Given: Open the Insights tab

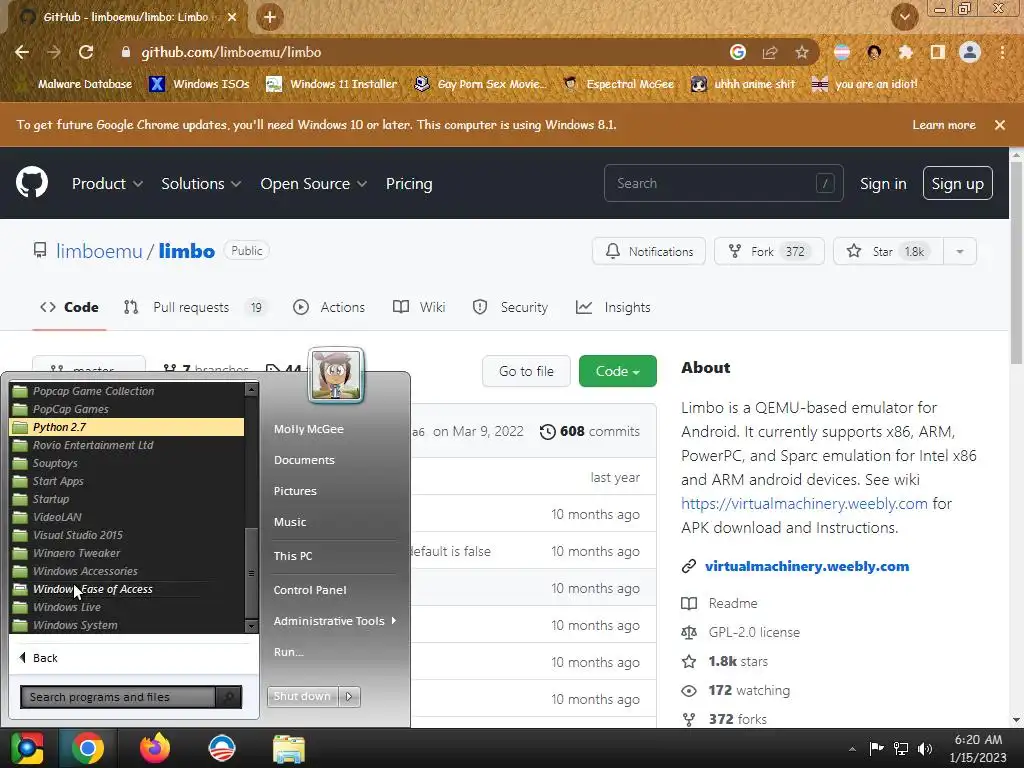Looking at the screenshot, I should [x=613, y=307].
